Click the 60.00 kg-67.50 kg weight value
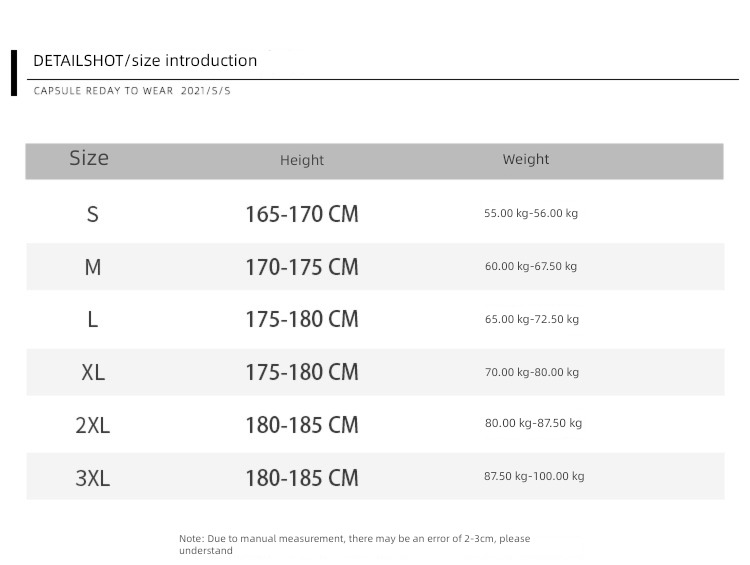Screen dimensions: 750x565 pos(531,266)
